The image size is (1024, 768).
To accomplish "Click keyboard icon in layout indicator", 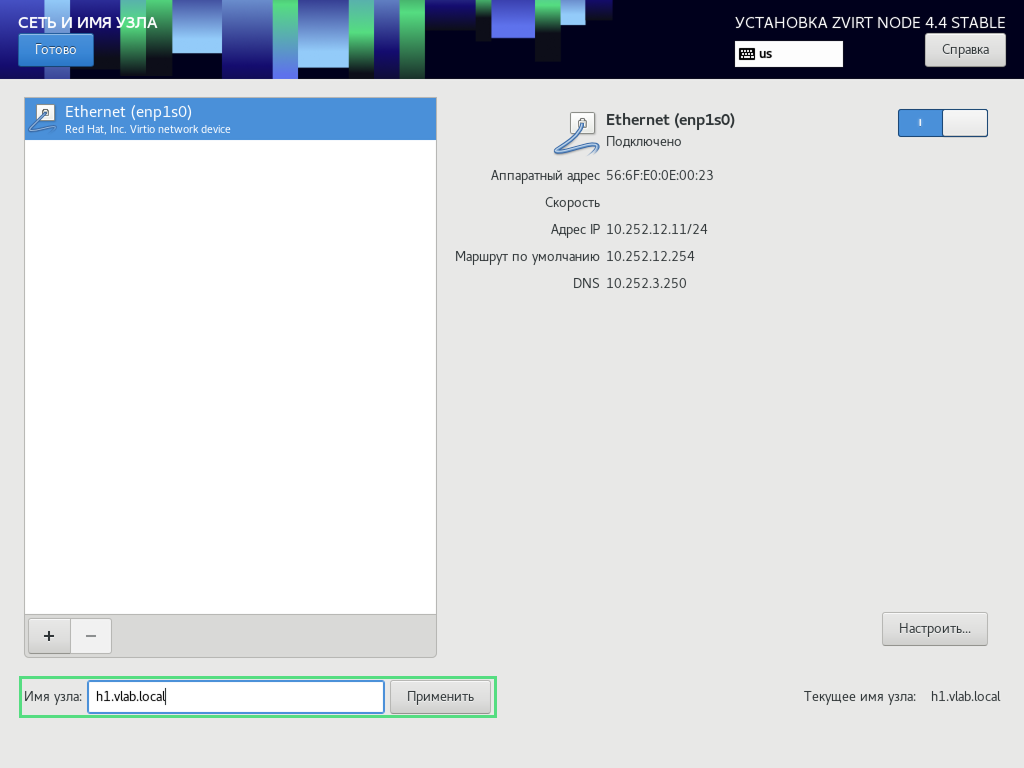I will 747,54.
